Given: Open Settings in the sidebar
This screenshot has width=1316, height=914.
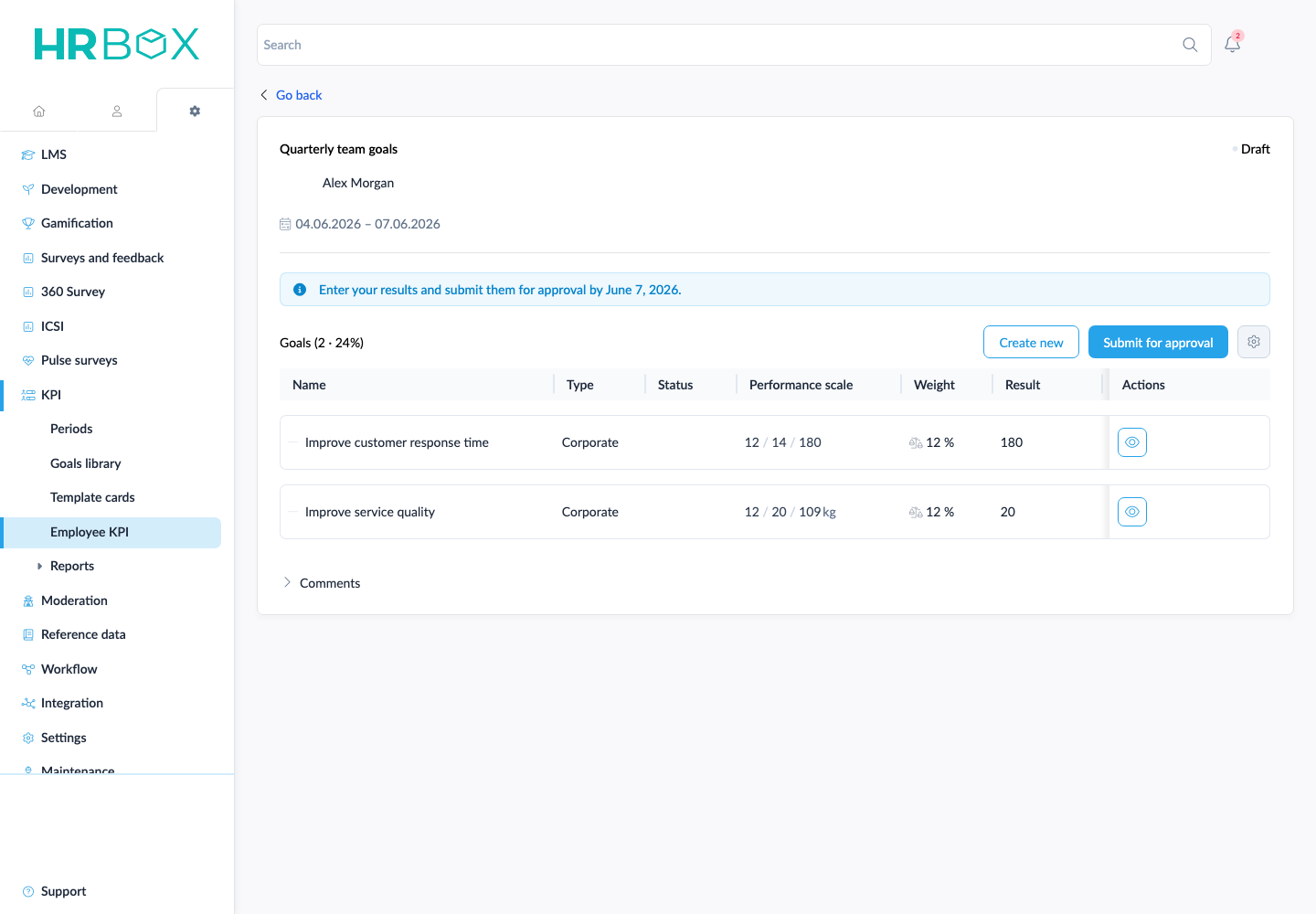Looking at the screenshot, I should 64,738.
